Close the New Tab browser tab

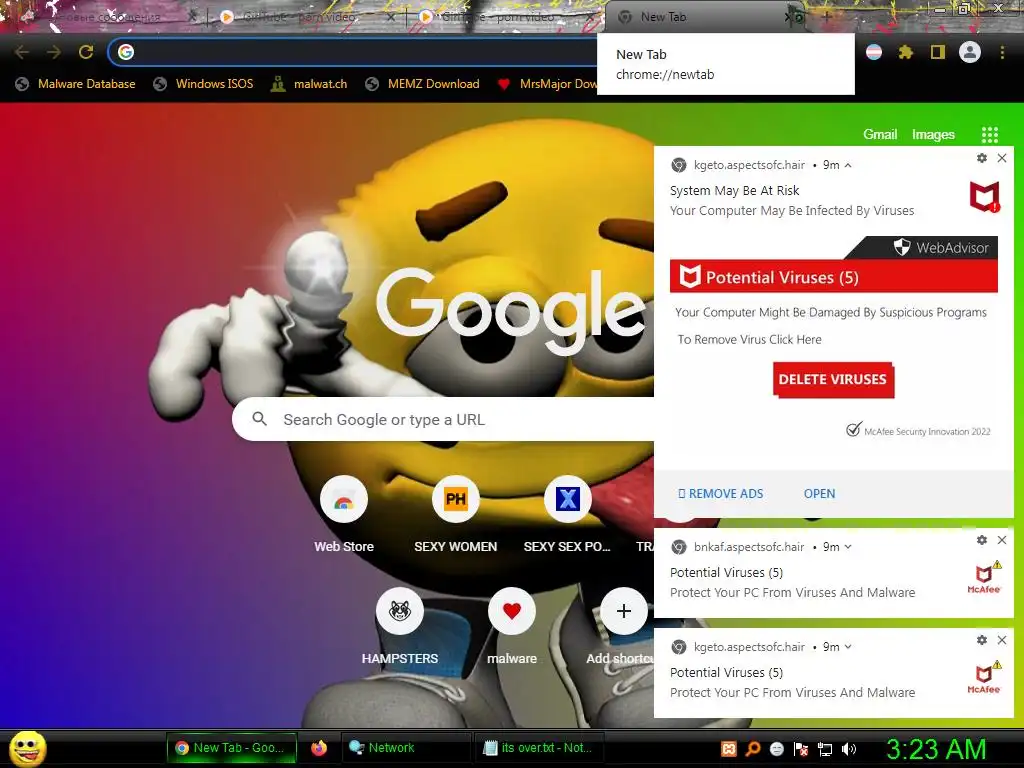click(788, 18)
